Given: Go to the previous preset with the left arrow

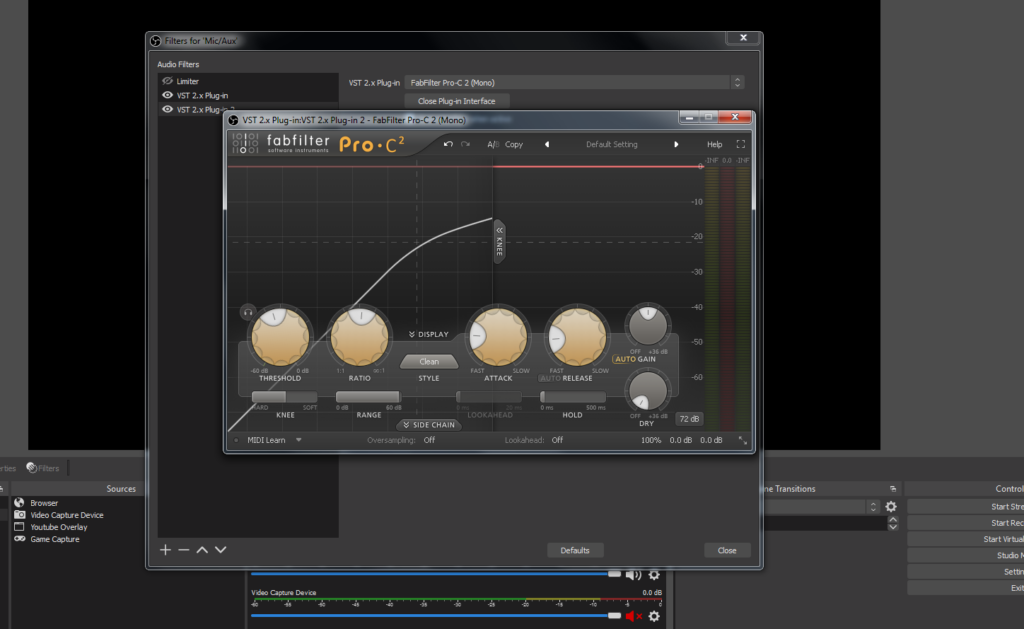Looking at the screenshot, I should tap(547, 144).
